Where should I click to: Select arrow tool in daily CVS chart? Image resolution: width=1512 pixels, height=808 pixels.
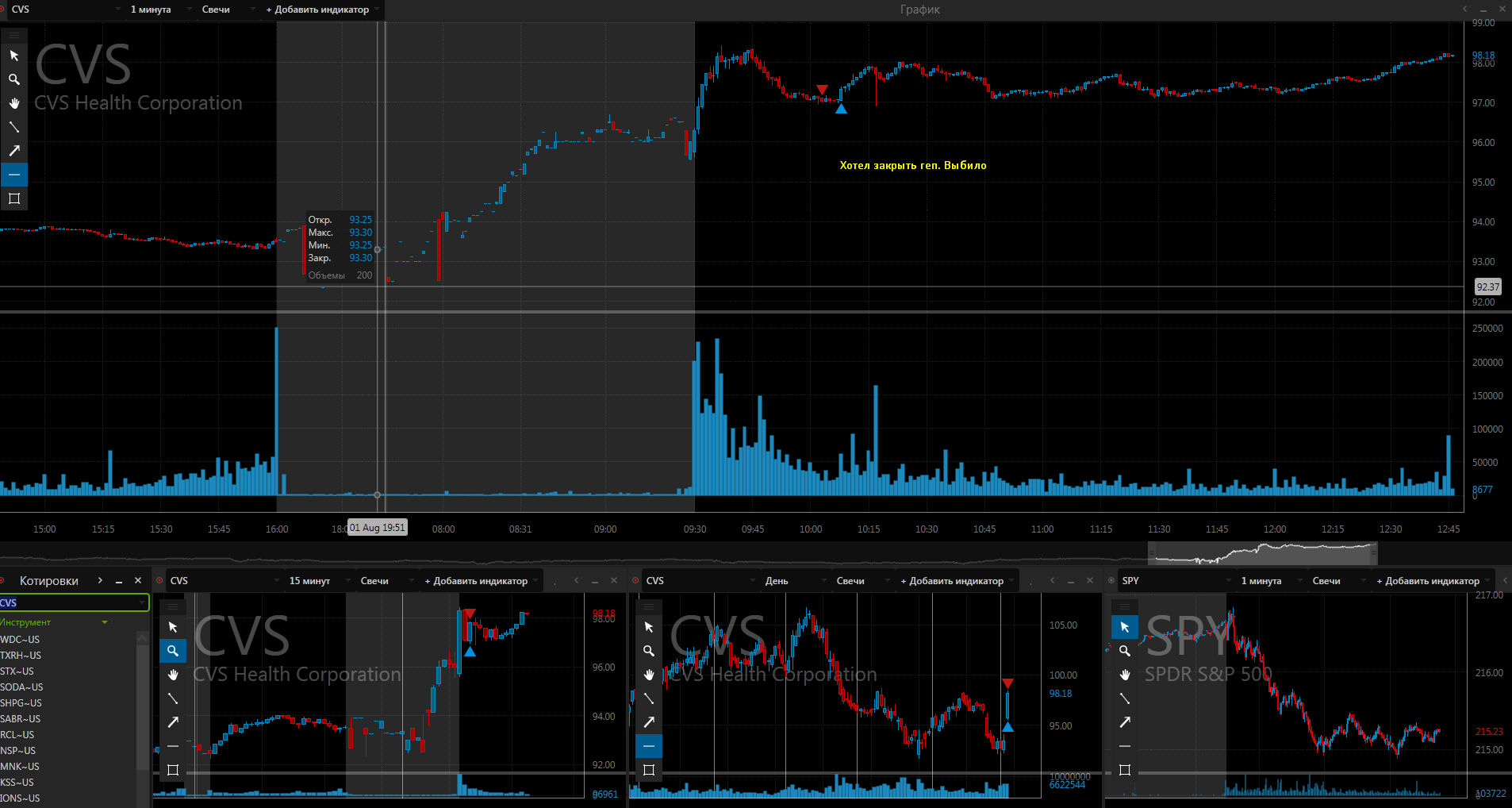649,722
